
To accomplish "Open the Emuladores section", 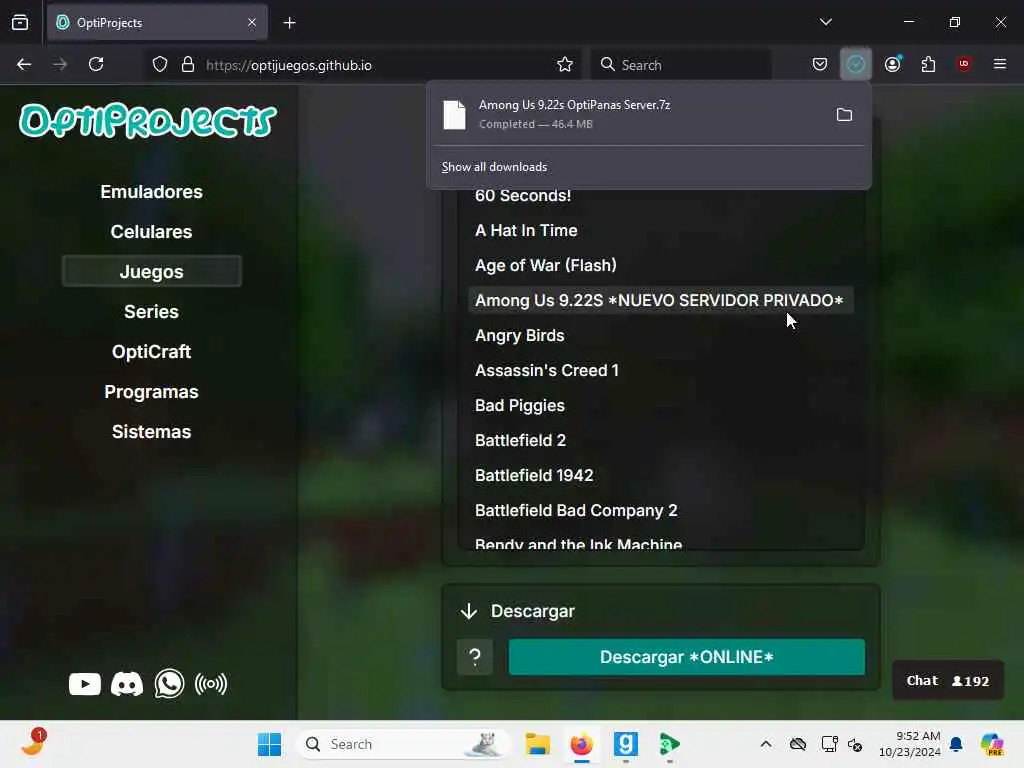I will point(152,192).
